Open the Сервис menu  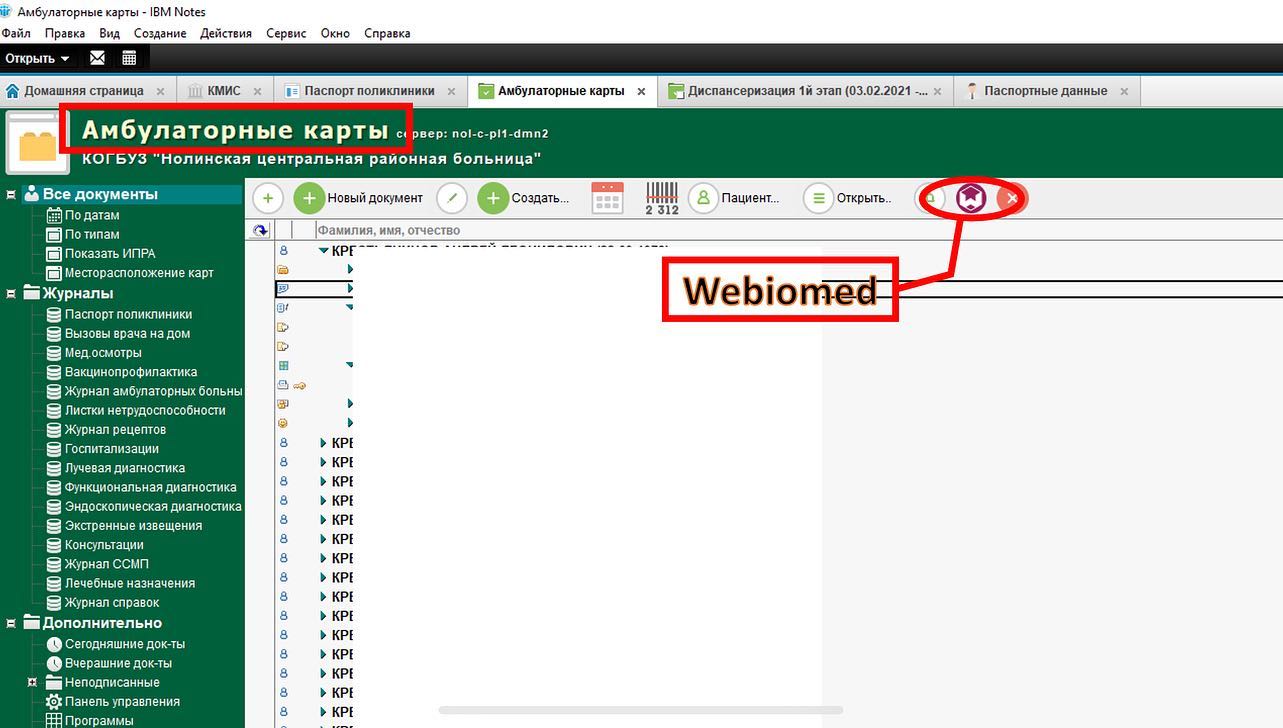pyautogui.click(x=286, y=33)
